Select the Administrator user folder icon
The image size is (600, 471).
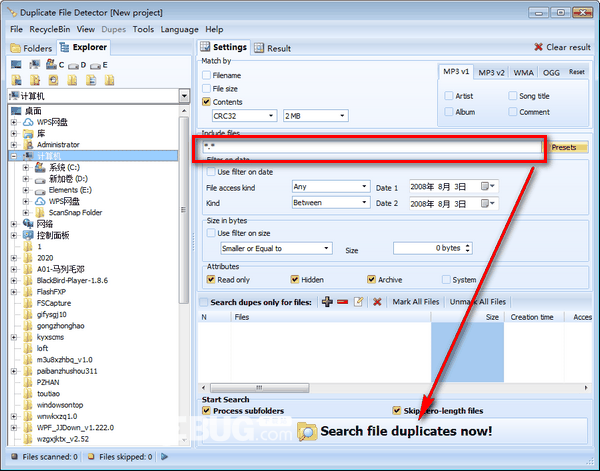tap(28, 145)
